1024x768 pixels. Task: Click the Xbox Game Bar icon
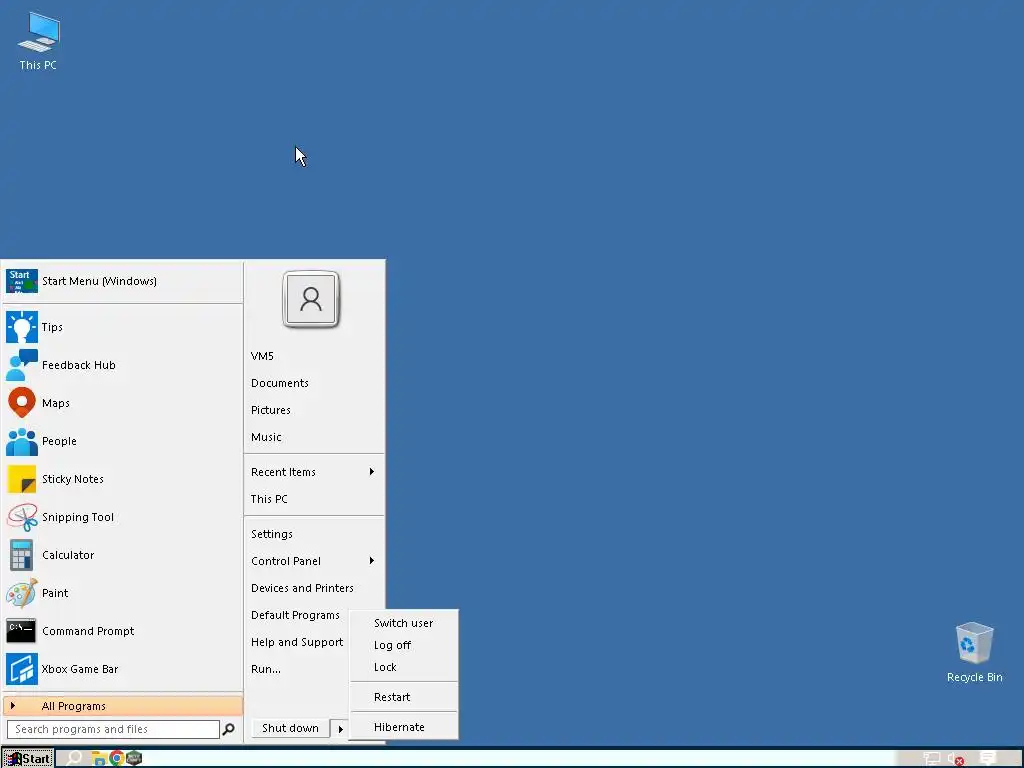point(22,669)
